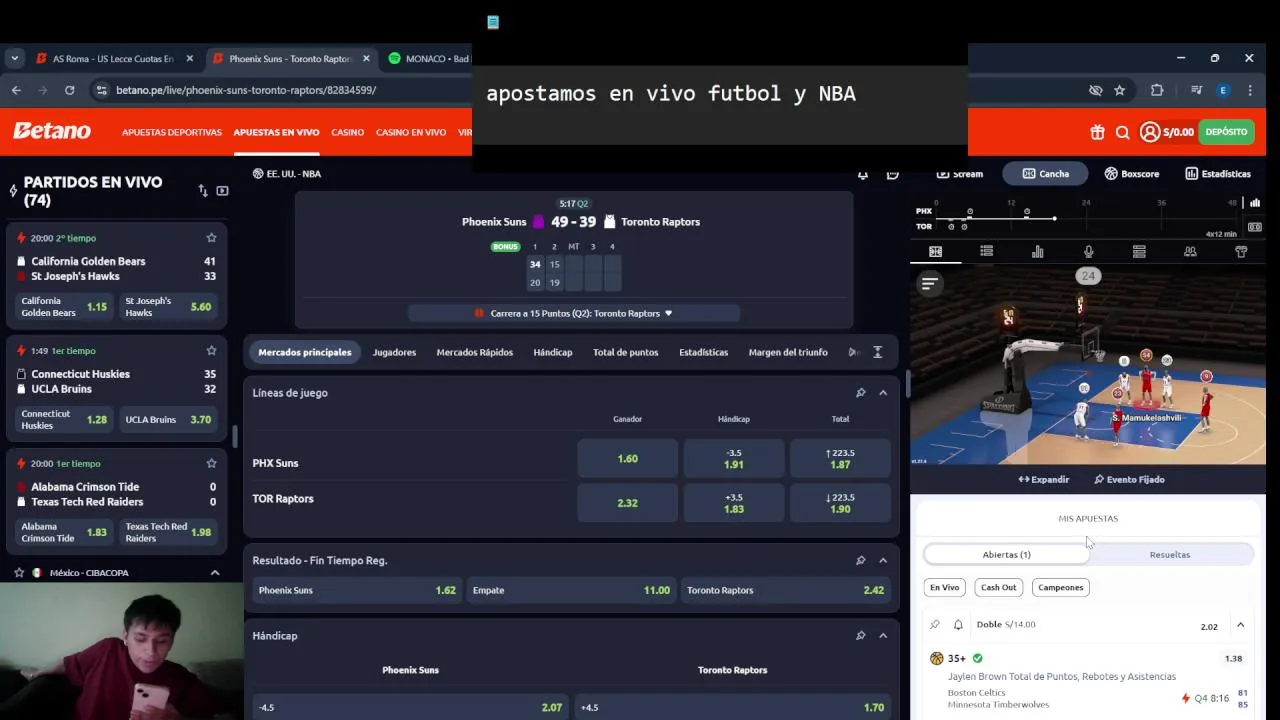Filter bets by En Vivo
This screenshot has height=720, width=1280.
click(x=944, y=588)
